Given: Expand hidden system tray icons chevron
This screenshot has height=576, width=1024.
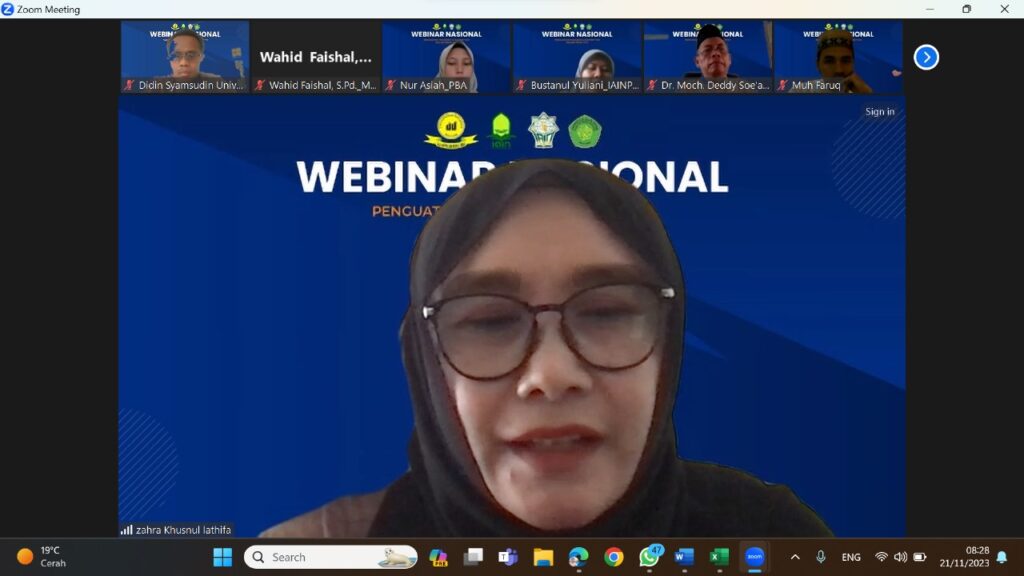Looking at the screenshot, I should point(795,557).
